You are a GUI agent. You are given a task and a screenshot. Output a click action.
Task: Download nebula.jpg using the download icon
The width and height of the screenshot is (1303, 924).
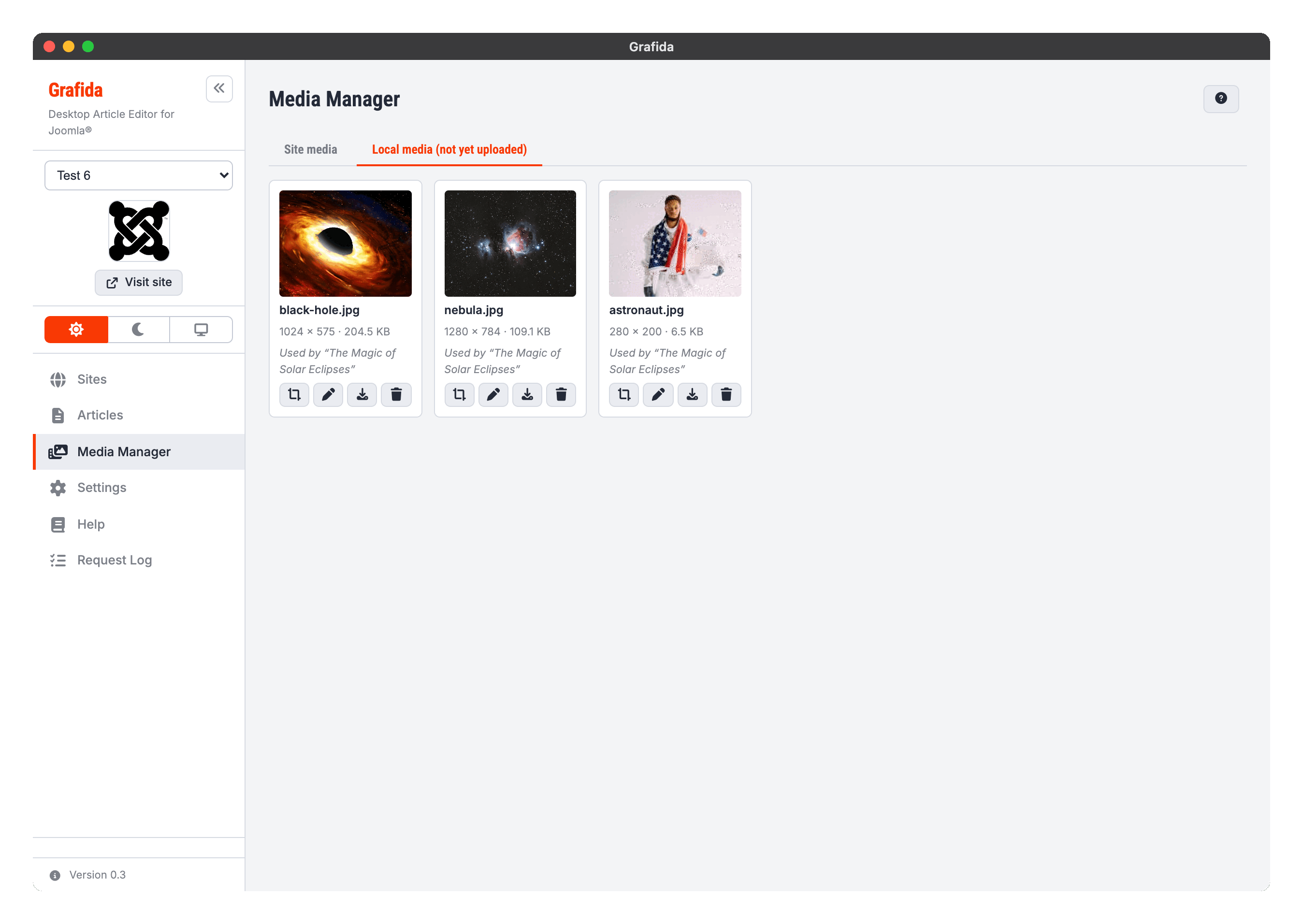[x=527, y=394]
